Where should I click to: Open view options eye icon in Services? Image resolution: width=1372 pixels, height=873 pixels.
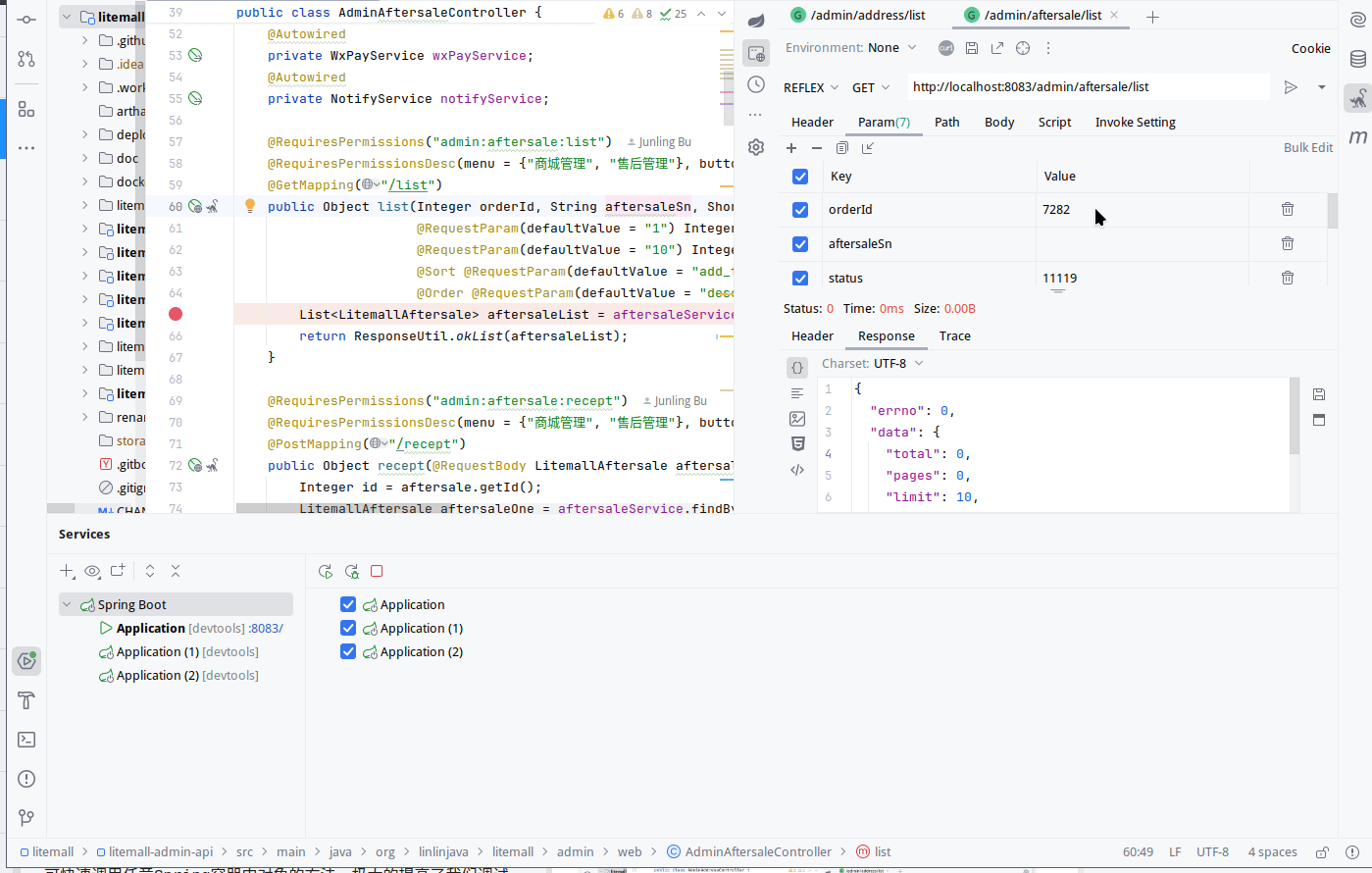(93, 571)
